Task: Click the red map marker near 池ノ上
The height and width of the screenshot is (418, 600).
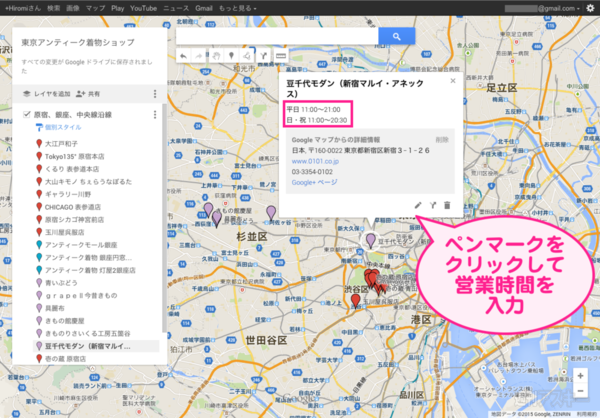Action: pyautogui.click(x=355, y=301)
